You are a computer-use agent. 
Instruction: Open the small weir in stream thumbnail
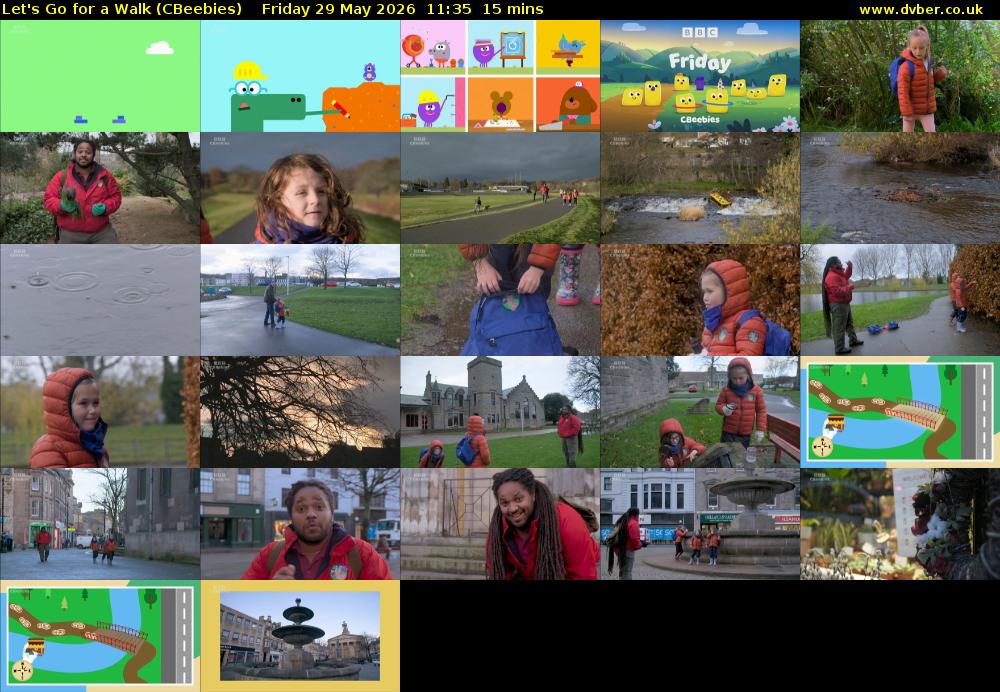pos(700,188)
